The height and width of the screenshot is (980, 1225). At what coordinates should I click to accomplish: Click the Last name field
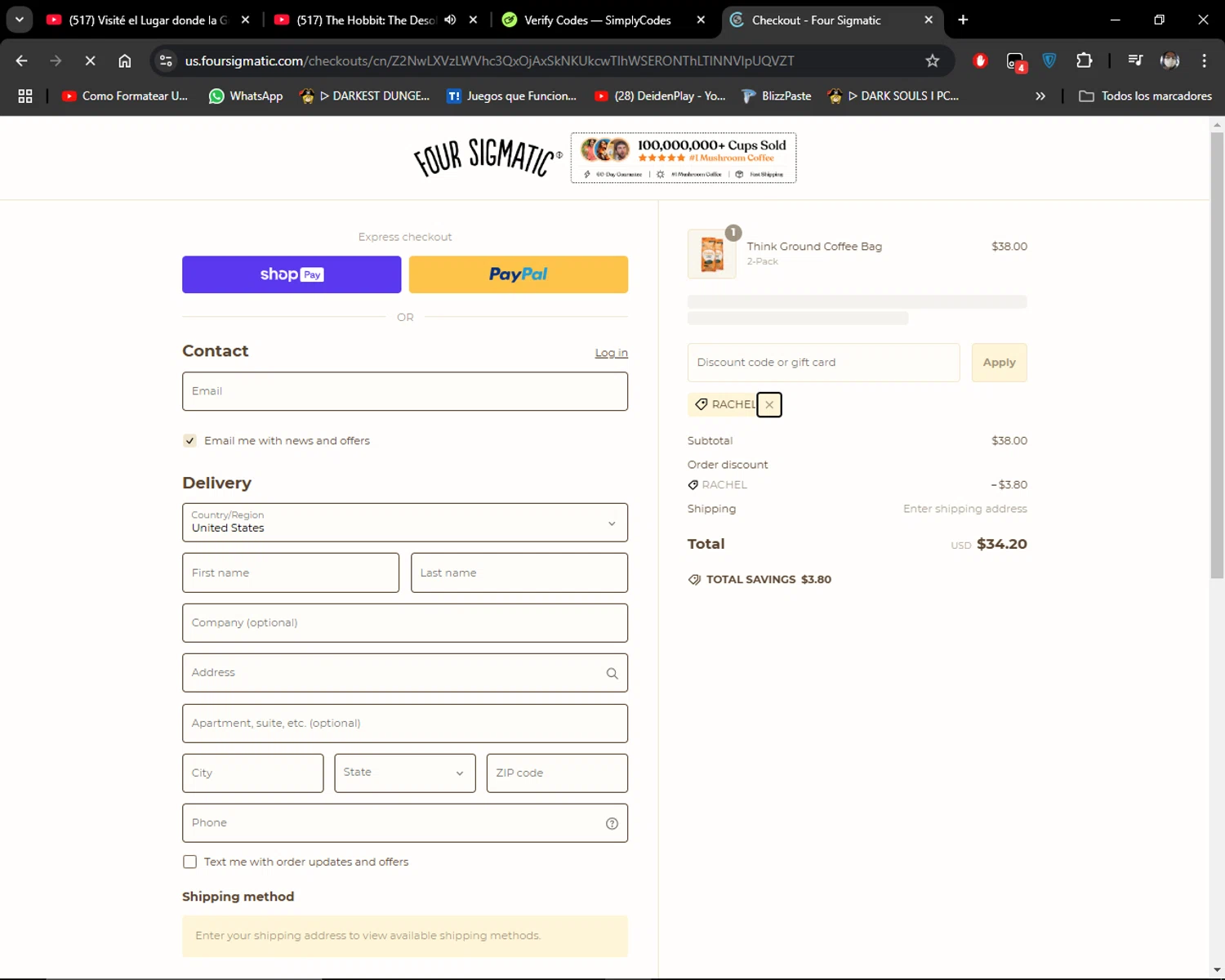(x=519, y=572)
